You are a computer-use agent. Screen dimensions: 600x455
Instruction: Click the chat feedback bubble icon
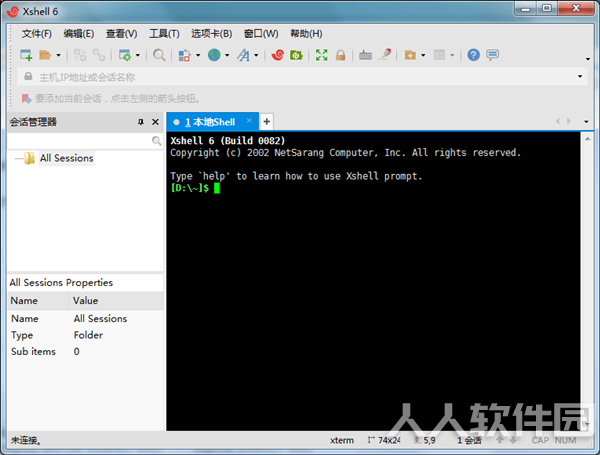point(492,55)
